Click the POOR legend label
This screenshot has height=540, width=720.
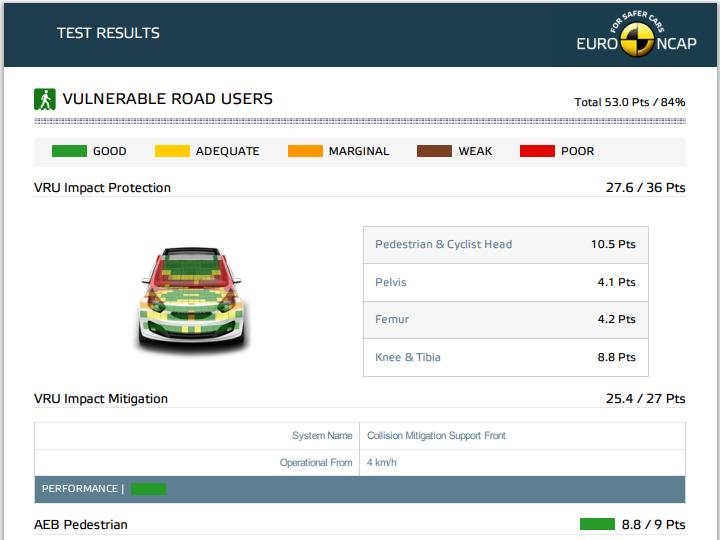pyautogui.click(x=578, y=151)
